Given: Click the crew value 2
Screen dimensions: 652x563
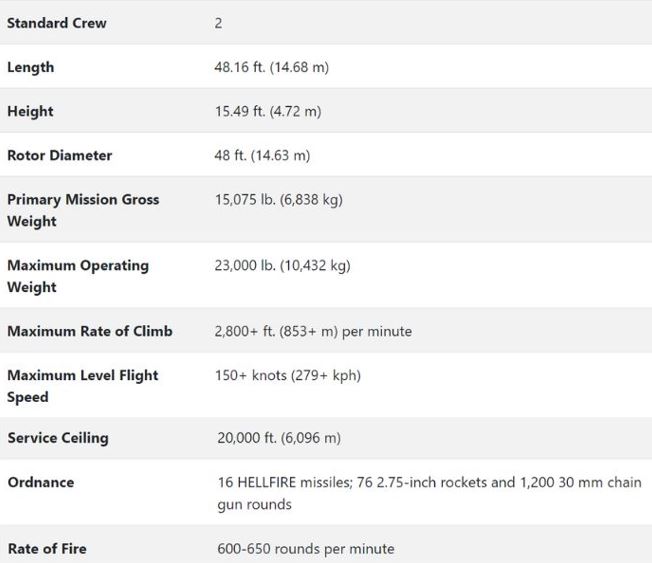Looking at the screenshot, I should [218, 23].
